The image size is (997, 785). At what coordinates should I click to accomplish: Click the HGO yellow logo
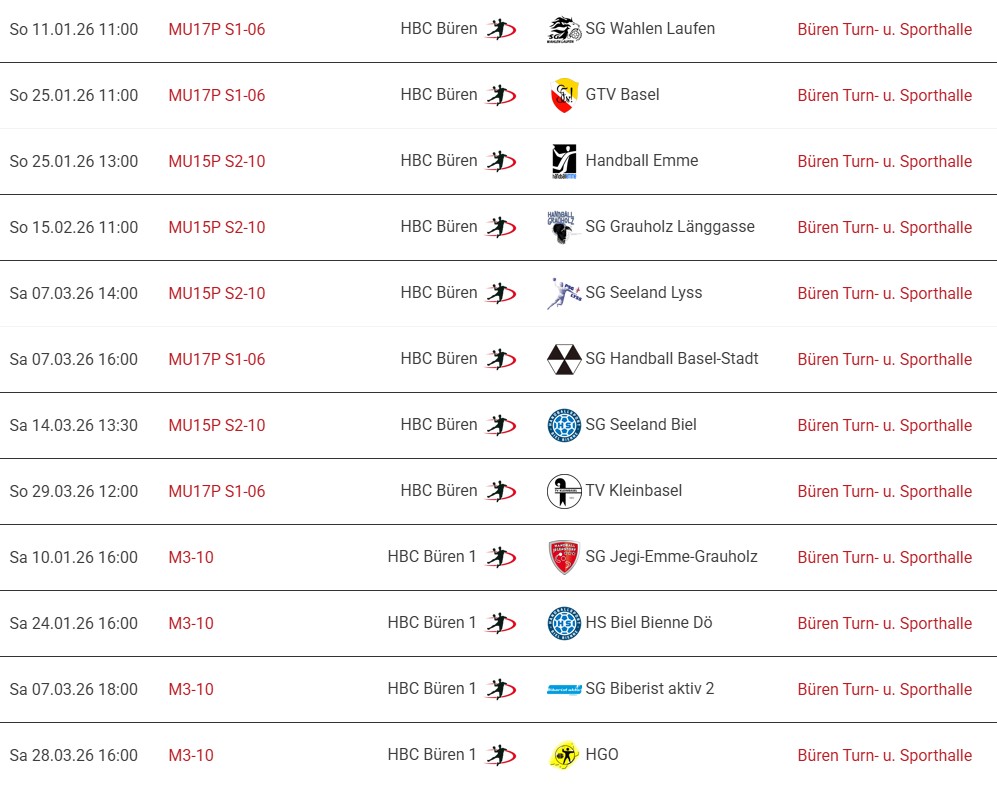564,756
